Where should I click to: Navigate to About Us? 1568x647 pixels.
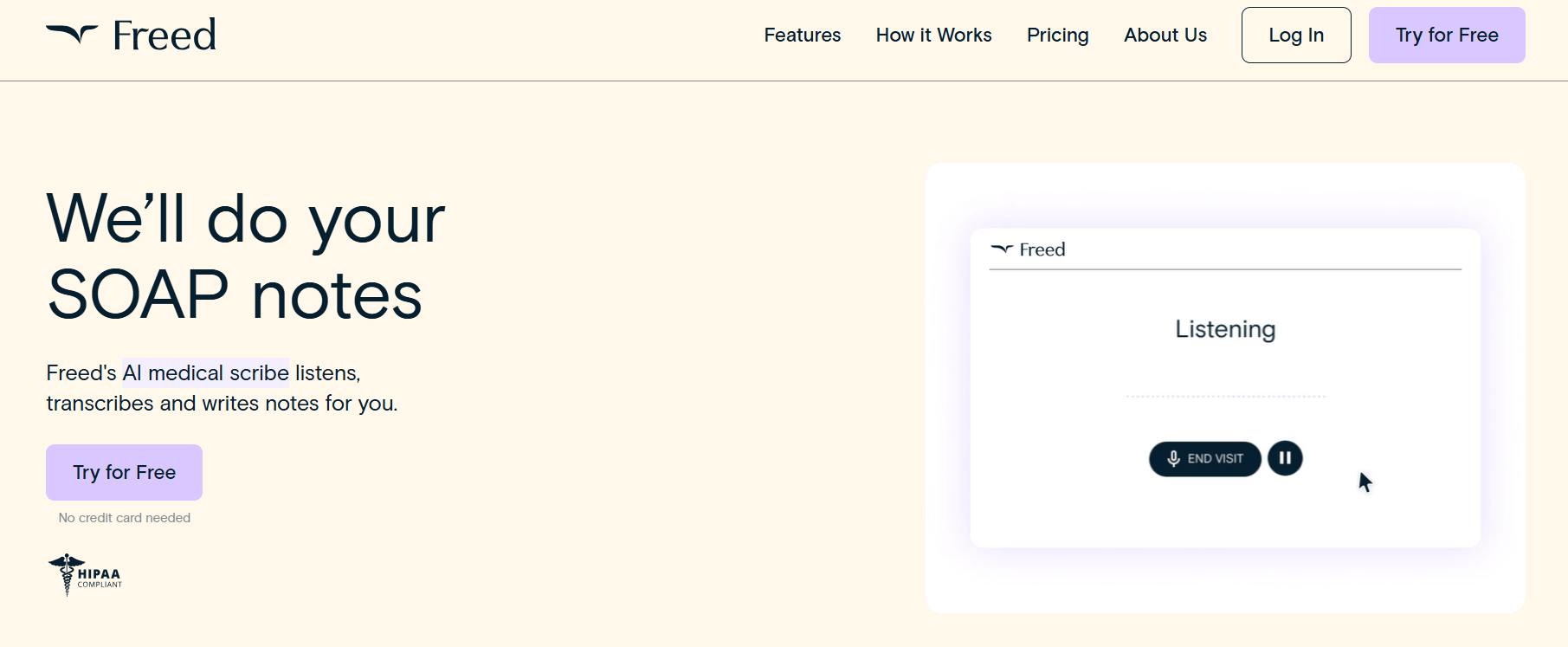1165,36
